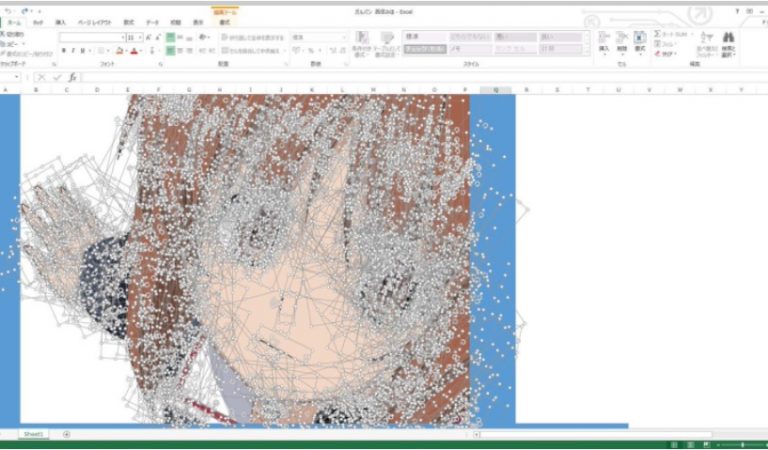768x450 pixels.
Task: Decrease font size with smaller A icon
Action: [158, 37]
